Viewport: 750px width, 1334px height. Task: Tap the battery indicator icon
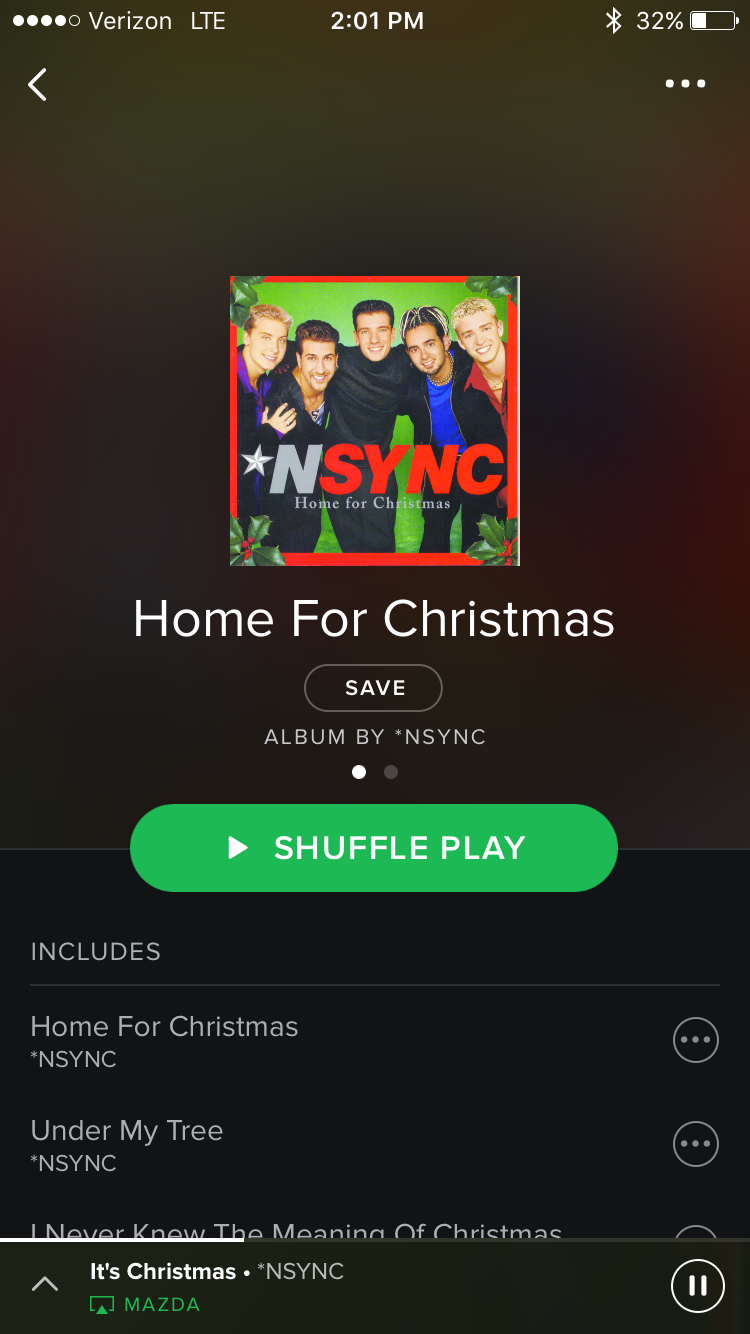713,21
